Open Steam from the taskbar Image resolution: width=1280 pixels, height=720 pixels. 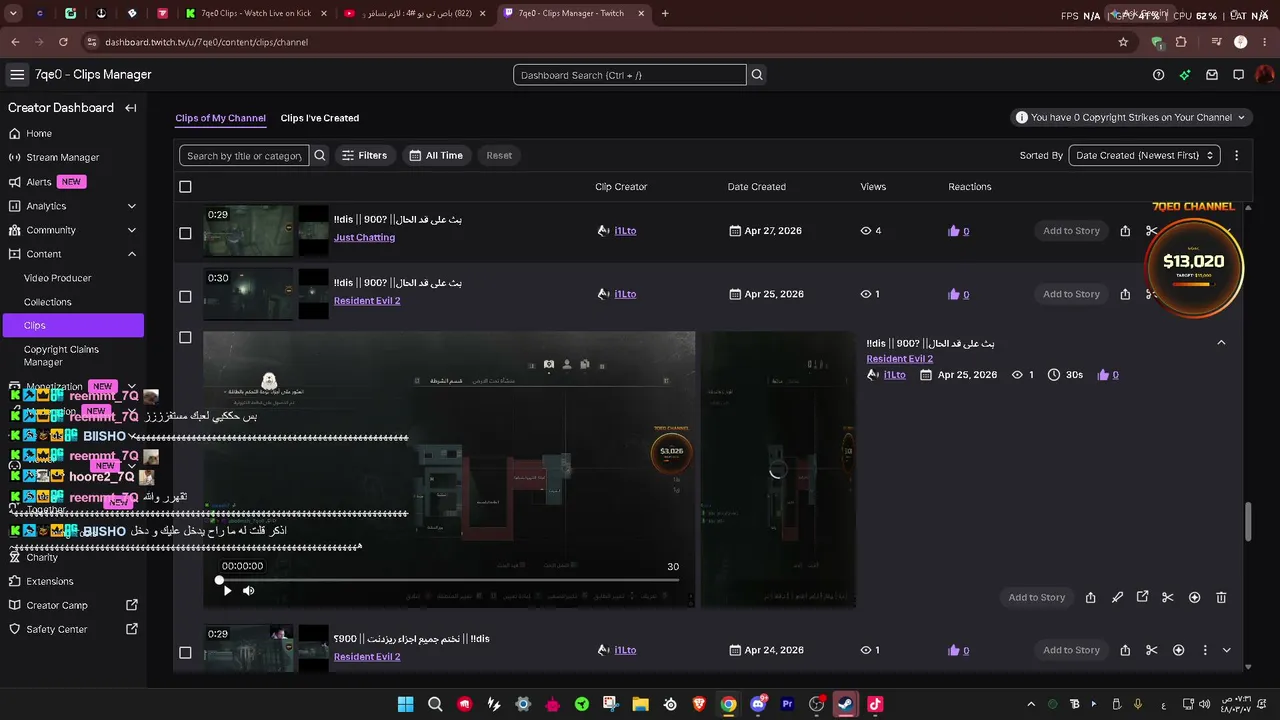845,704
